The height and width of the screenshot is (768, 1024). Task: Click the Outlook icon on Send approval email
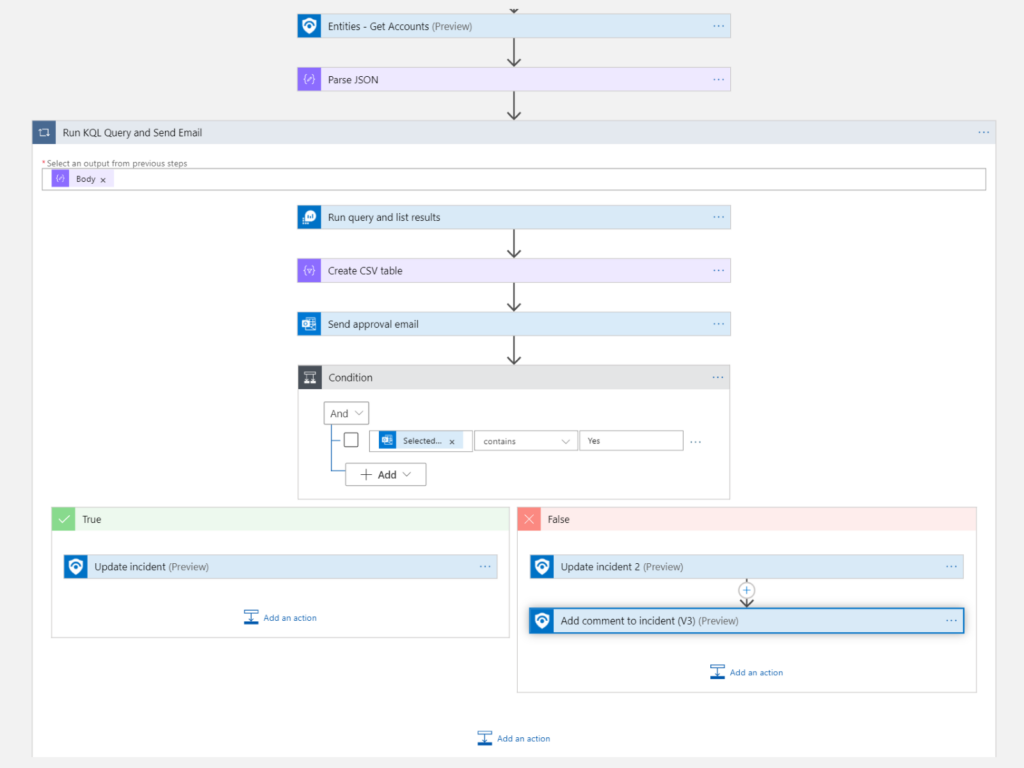pyautogui.click(x=309, y=324)
